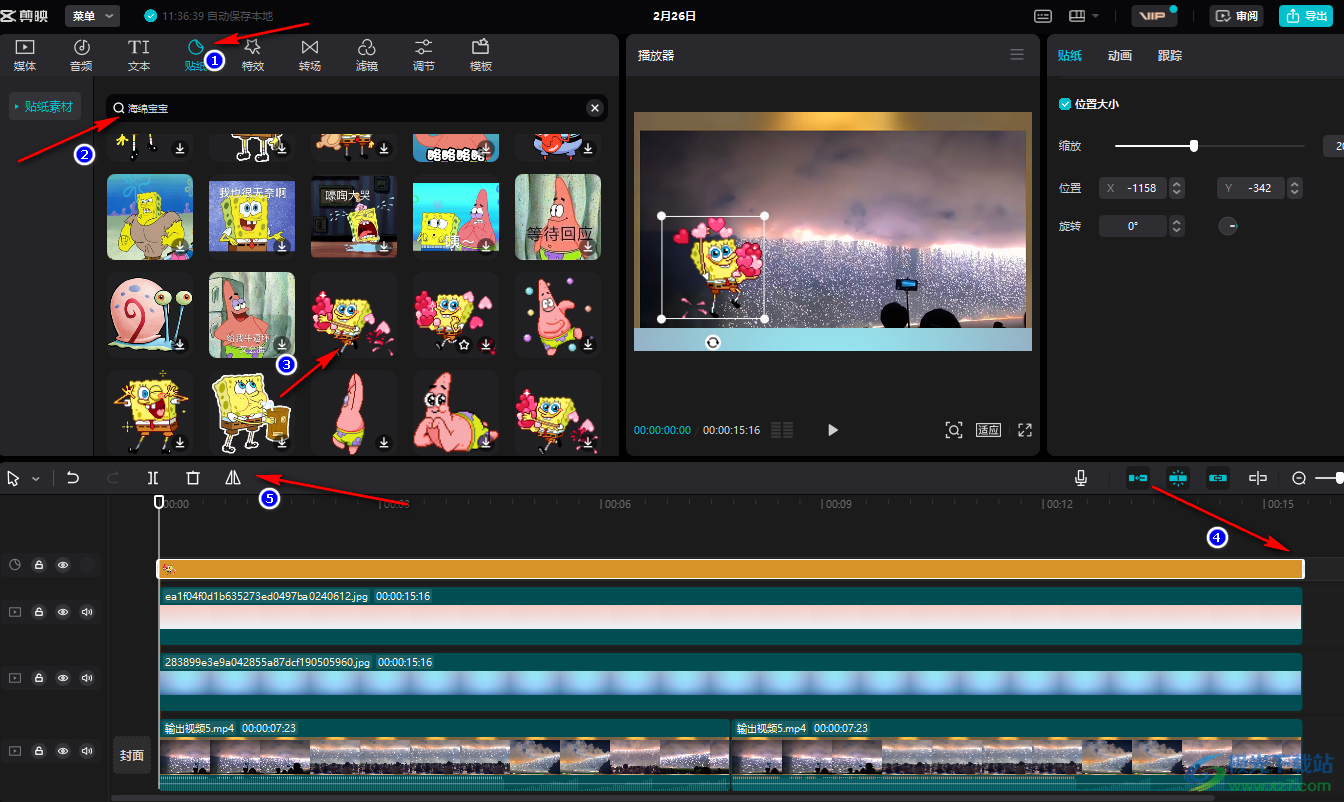Click the X position value field
The height and width of the screenshot is (802, 1344).
pos(1133,188)
